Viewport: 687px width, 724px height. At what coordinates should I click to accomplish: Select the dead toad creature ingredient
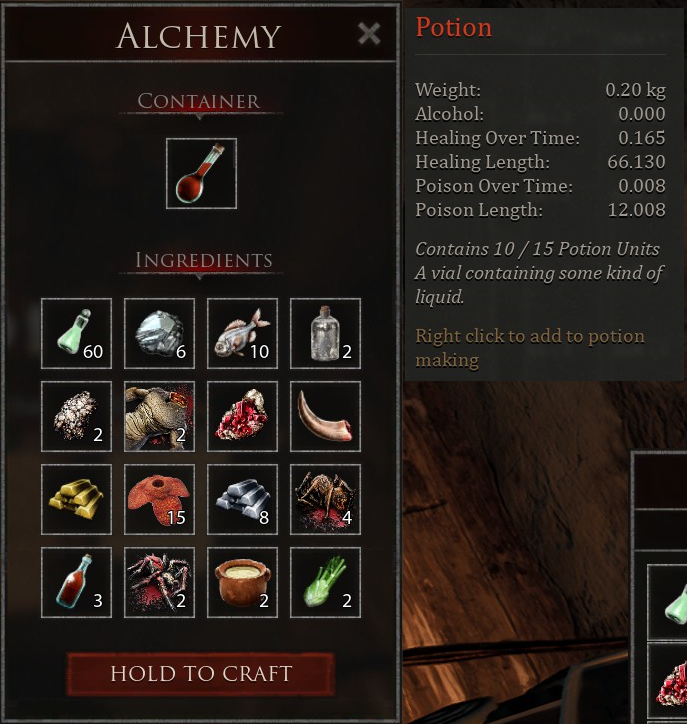[x=159, y=416]
